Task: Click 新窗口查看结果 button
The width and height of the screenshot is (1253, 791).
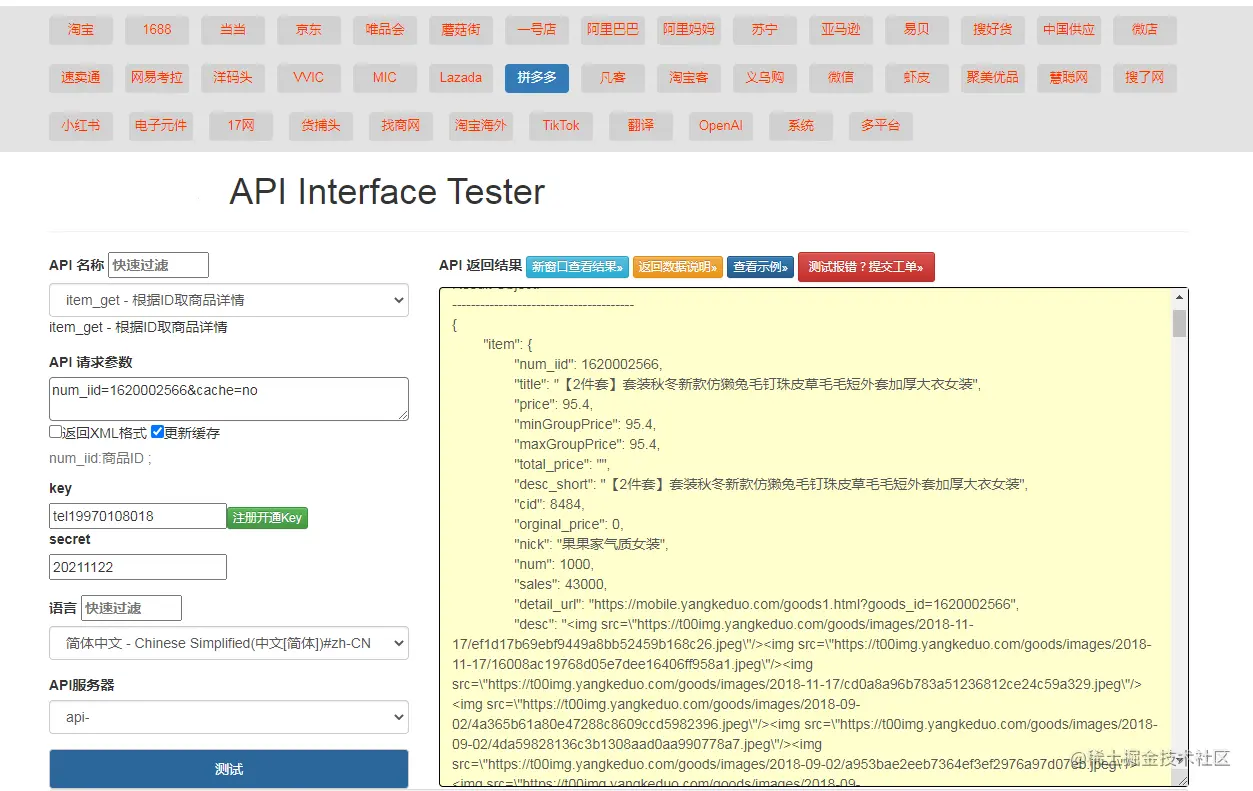Action: tap(577, 267)
